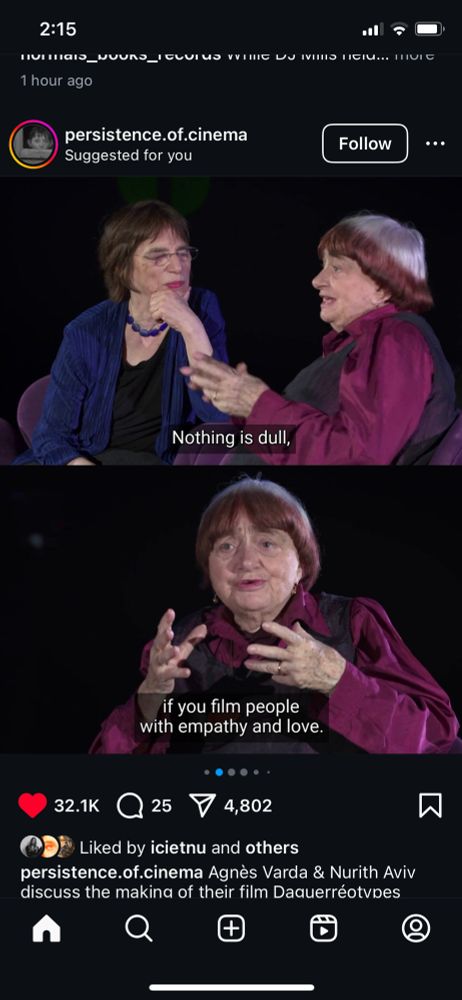This screenshot has height=1000, width=462.
Task: Save post with the bookmark icon
Action: pos(430,805)
